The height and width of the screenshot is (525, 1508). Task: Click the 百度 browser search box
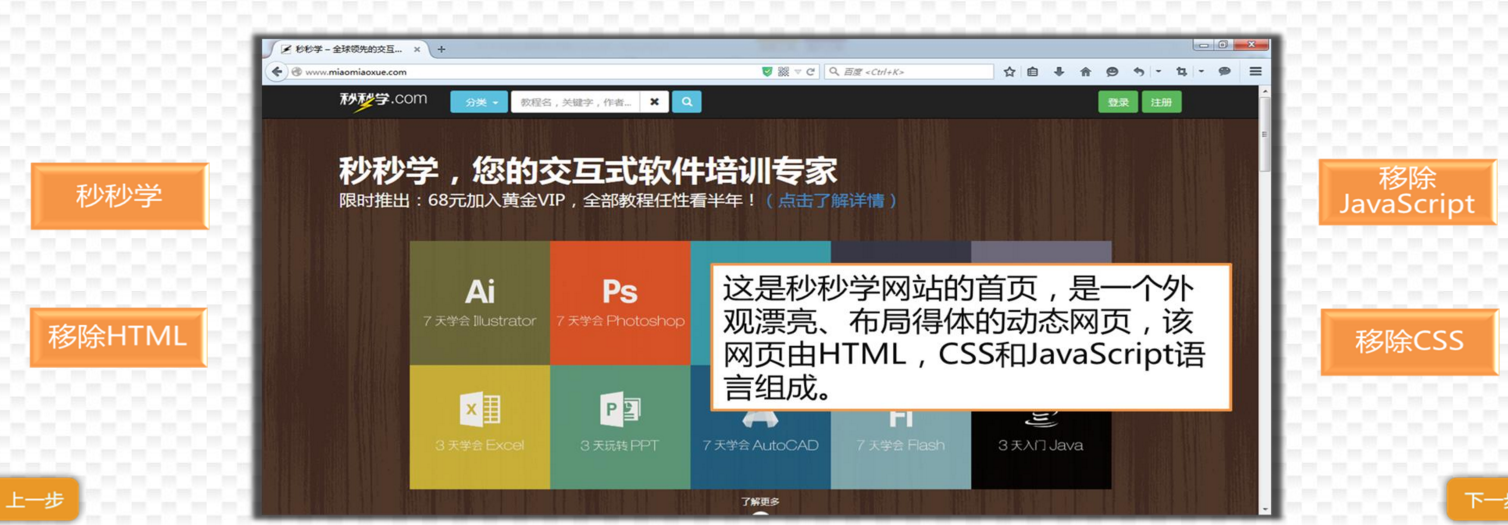pyautogui.click(x=909, y=72)
